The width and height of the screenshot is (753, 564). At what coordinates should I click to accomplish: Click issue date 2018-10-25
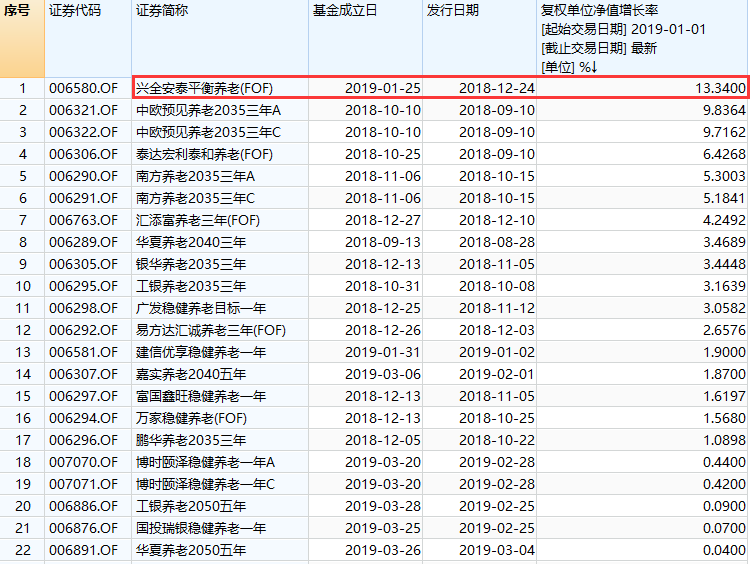click(497, 418)
